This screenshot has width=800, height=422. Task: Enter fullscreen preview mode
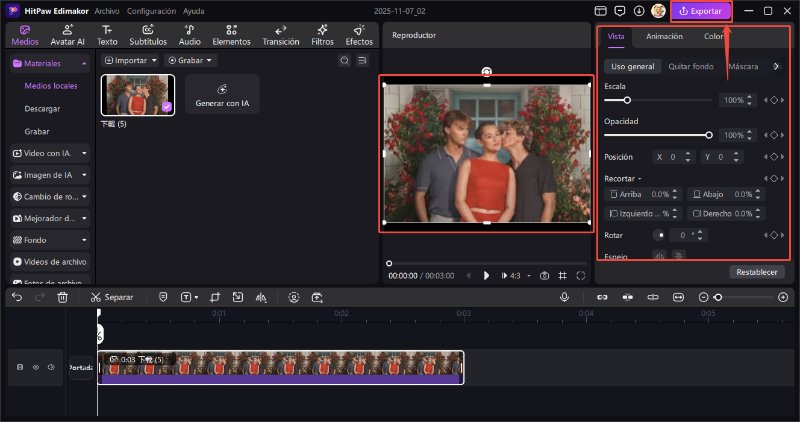tap(581, 275)
